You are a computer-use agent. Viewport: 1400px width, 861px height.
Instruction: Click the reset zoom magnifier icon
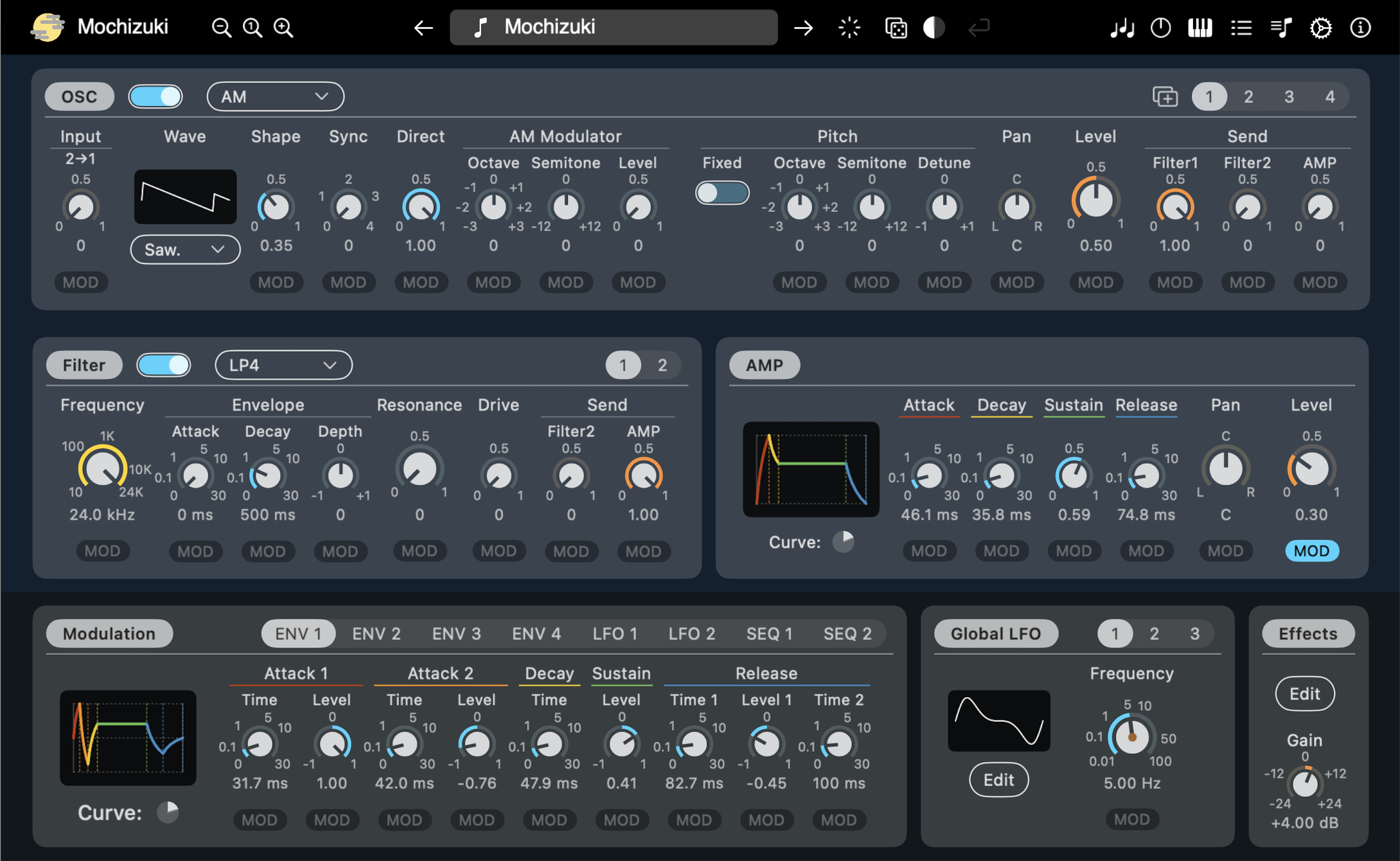click(x=252, y=28)
